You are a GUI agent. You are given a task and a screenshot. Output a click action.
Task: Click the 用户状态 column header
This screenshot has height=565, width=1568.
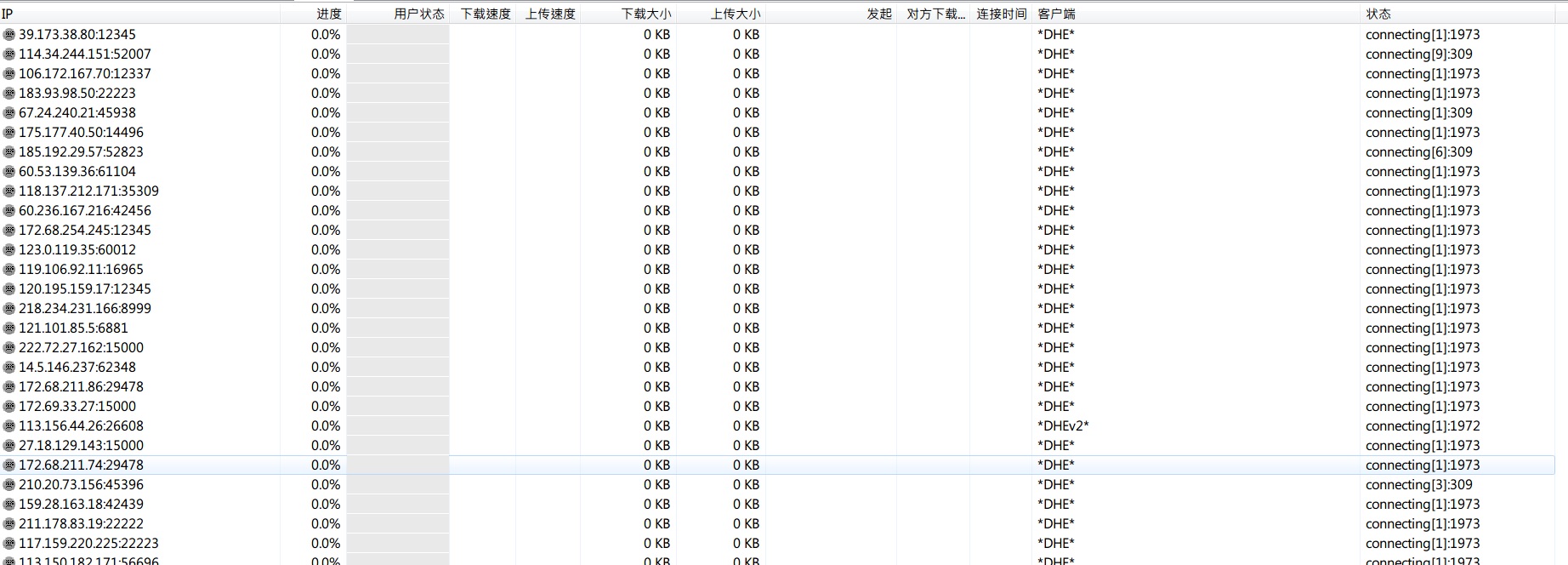point(418,14)
